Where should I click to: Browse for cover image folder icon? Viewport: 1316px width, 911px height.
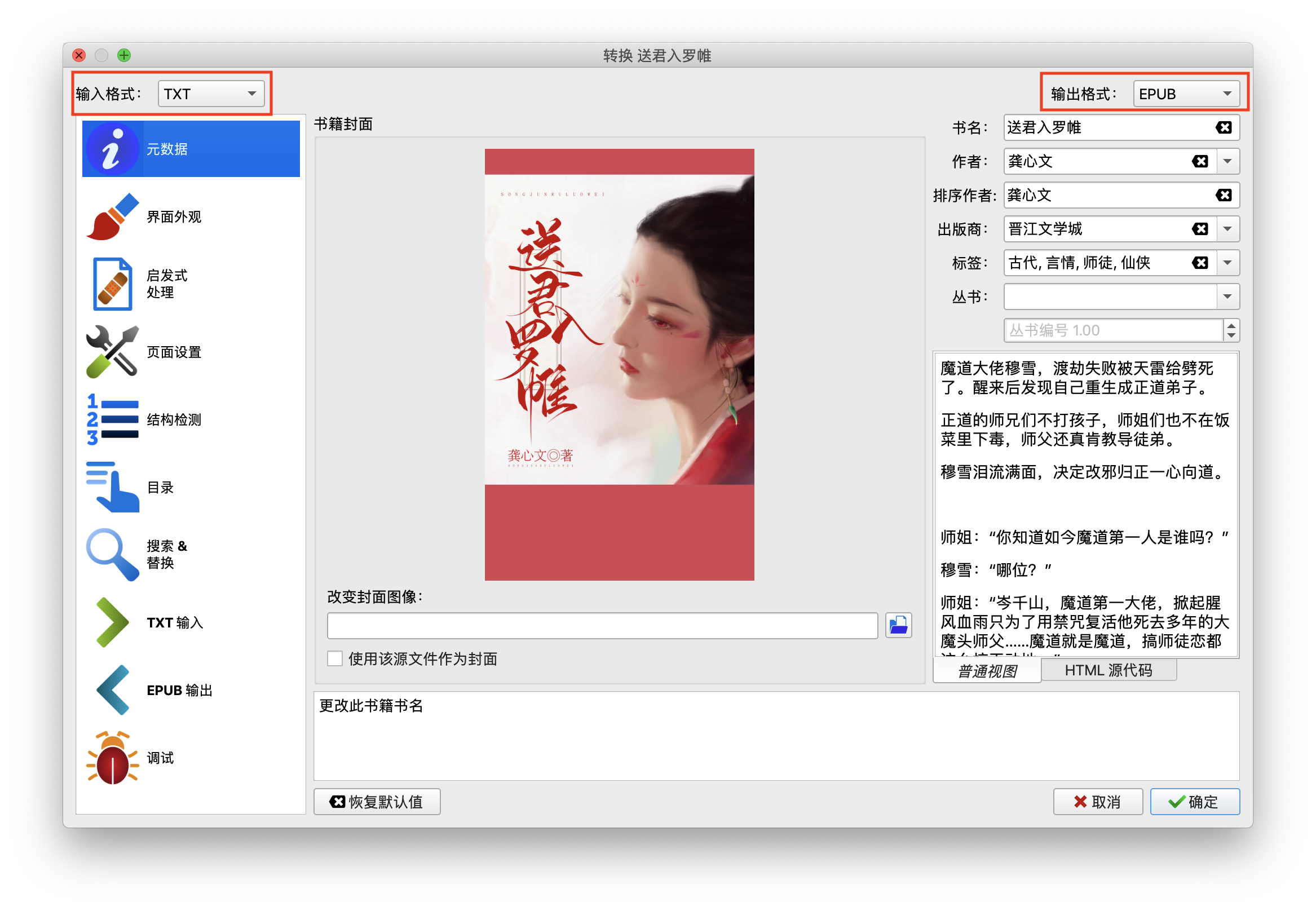(x=898, y=626)
